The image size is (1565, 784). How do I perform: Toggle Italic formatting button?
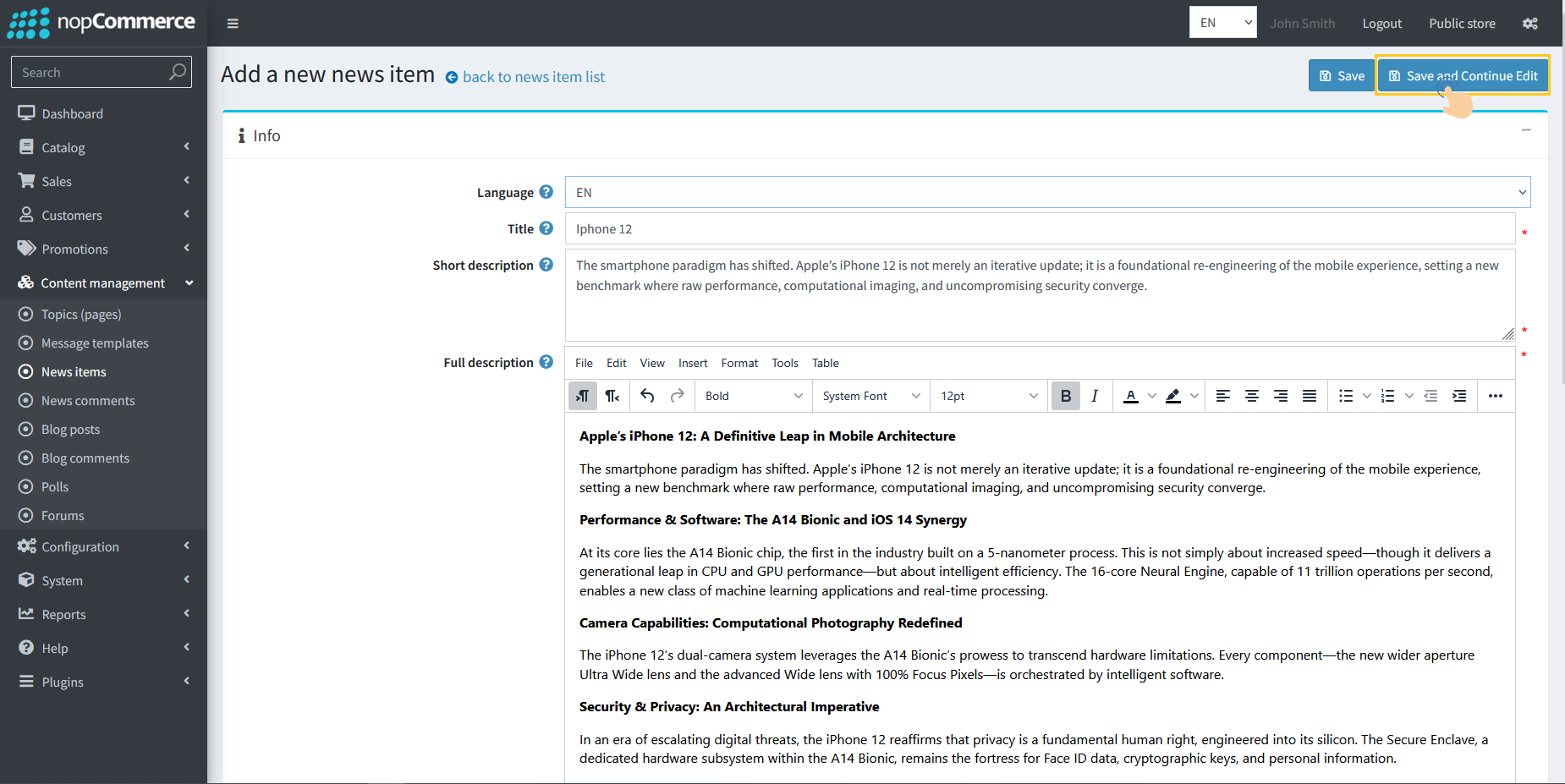pyautogui.click(x=1095, y=396)
